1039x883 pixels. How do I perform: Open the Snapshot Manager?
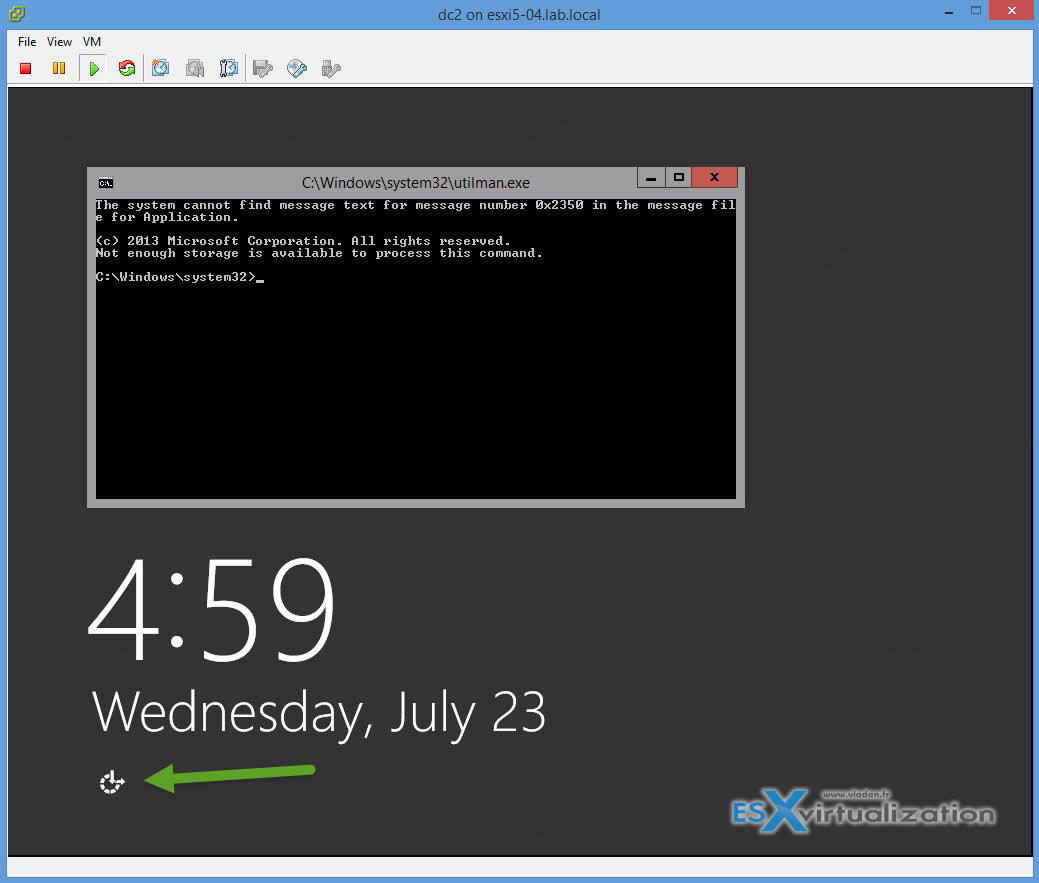pyautogui.click(x=228, y=67)
